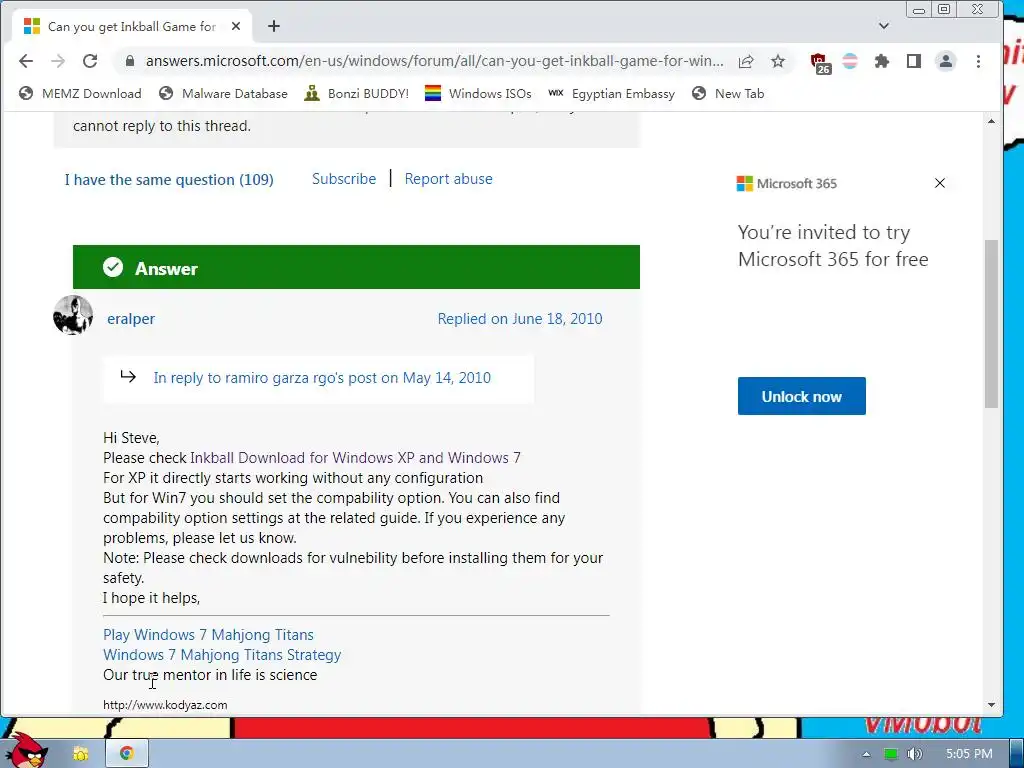The image size is (1024, 768).
Task: Click the browser forward arrow
Action: pyautogui.click(x=58, y=61)
